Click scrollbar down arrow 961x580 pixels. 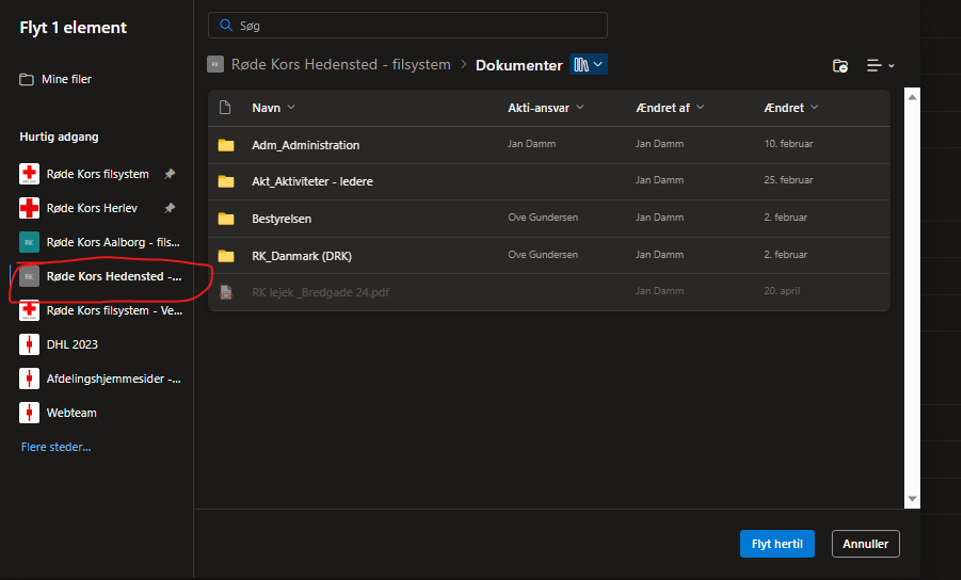(912, 499)
